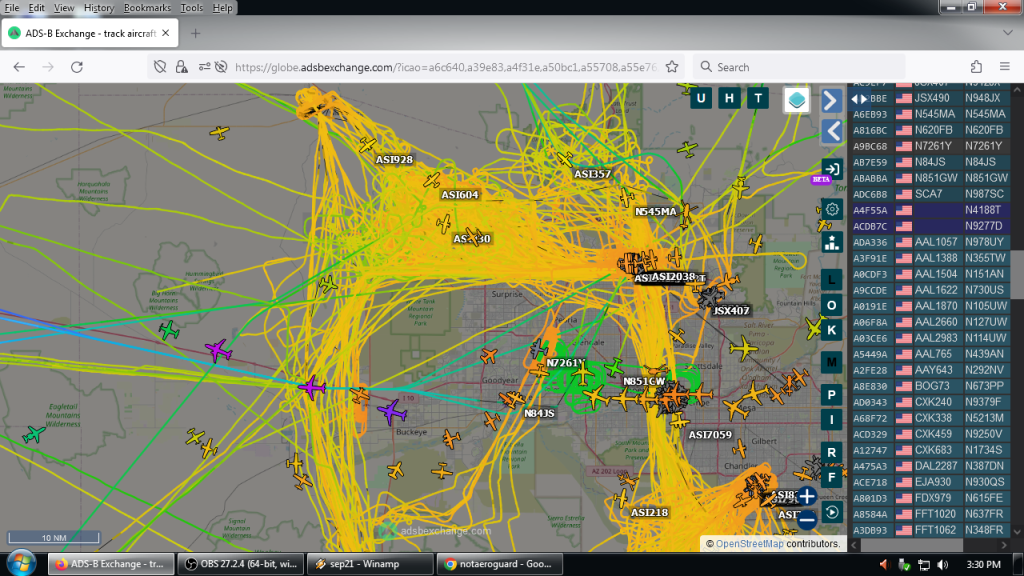The width and height of the screenshot is (1024, 576).
Task: Reload the current page
Action: point(77,67)
